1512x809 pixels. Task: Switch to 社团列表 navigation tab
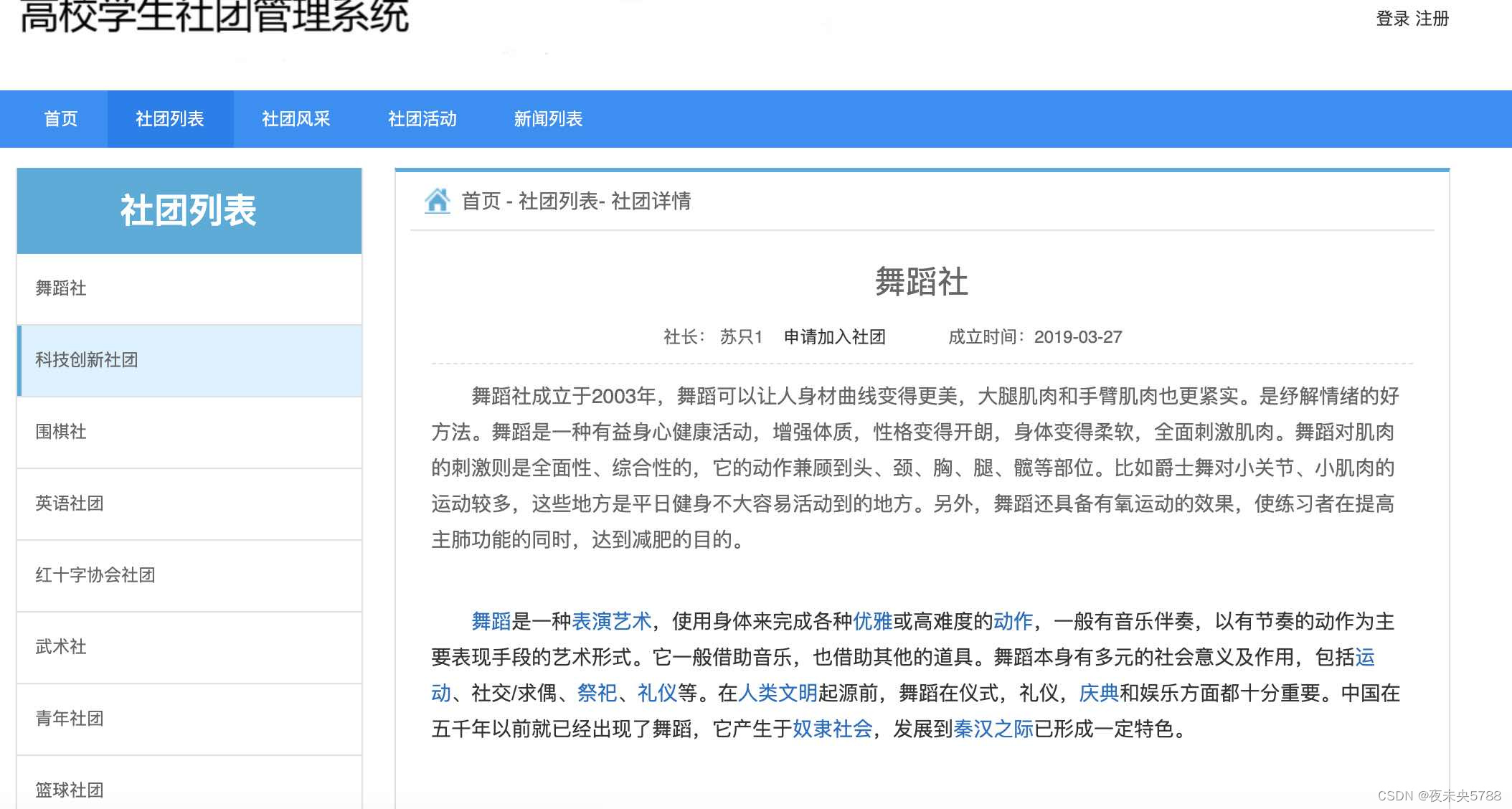(170, 119)
